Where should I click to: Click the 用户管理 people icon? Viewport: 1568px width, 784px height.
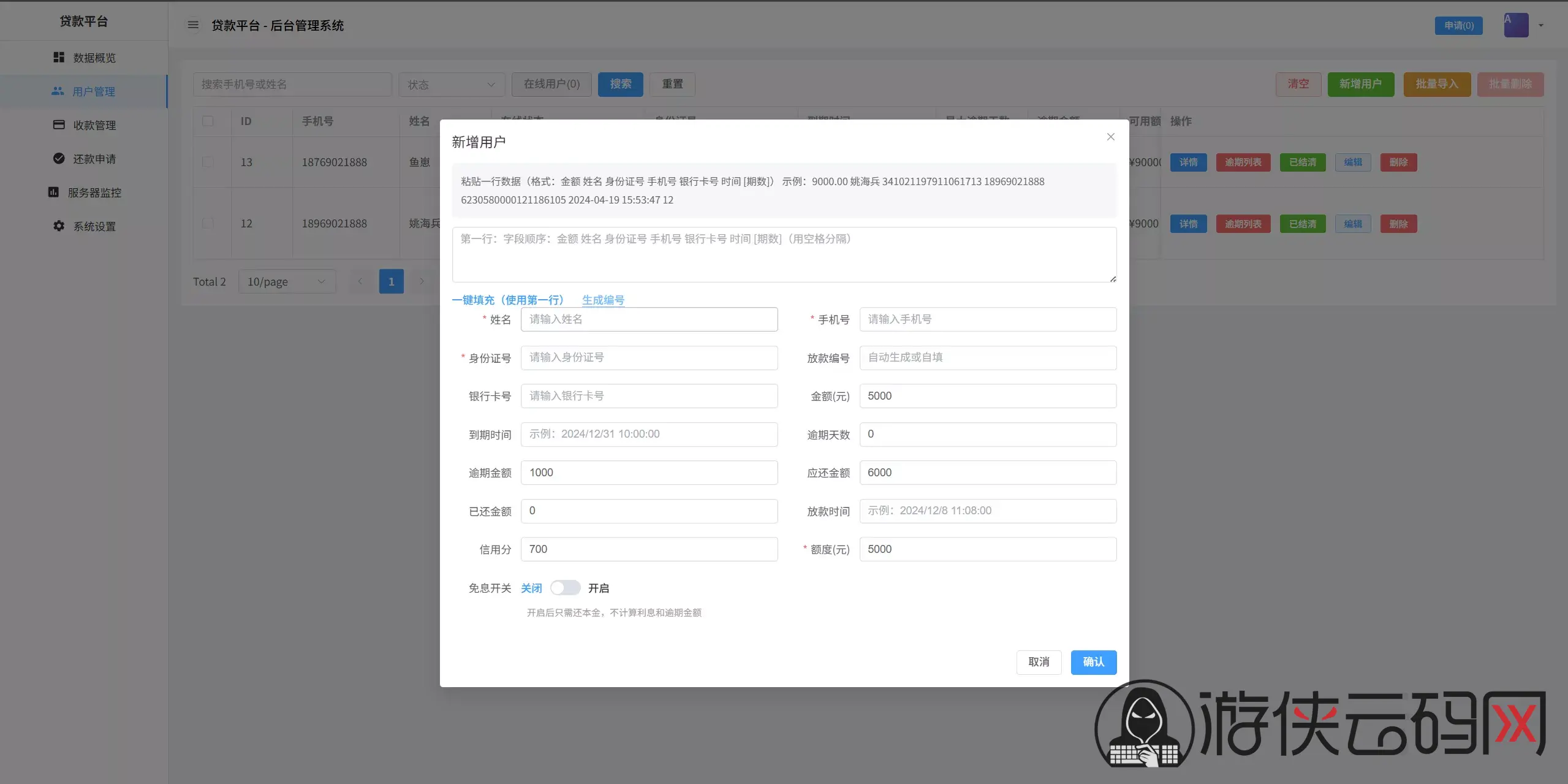58,91
